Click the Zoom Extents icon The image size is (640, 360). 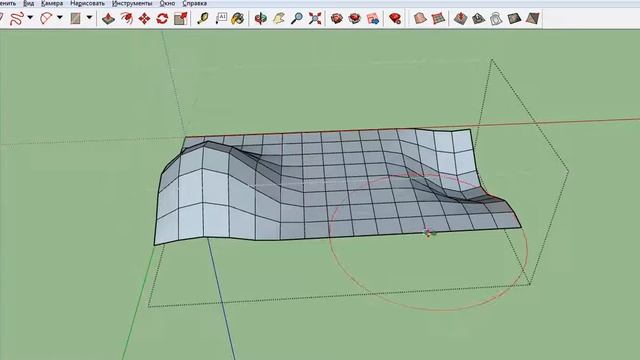pos(315,18)
